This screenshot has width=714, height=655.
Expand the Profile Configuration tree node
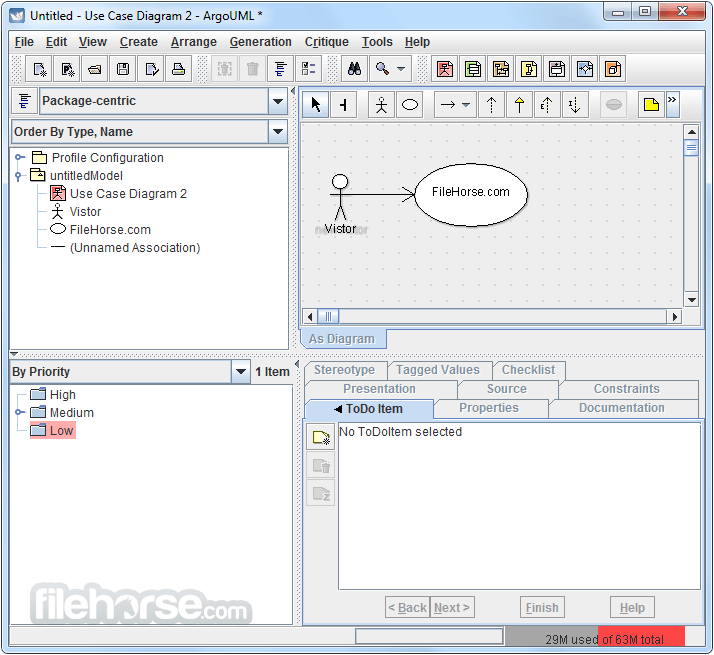click(19, 158)
